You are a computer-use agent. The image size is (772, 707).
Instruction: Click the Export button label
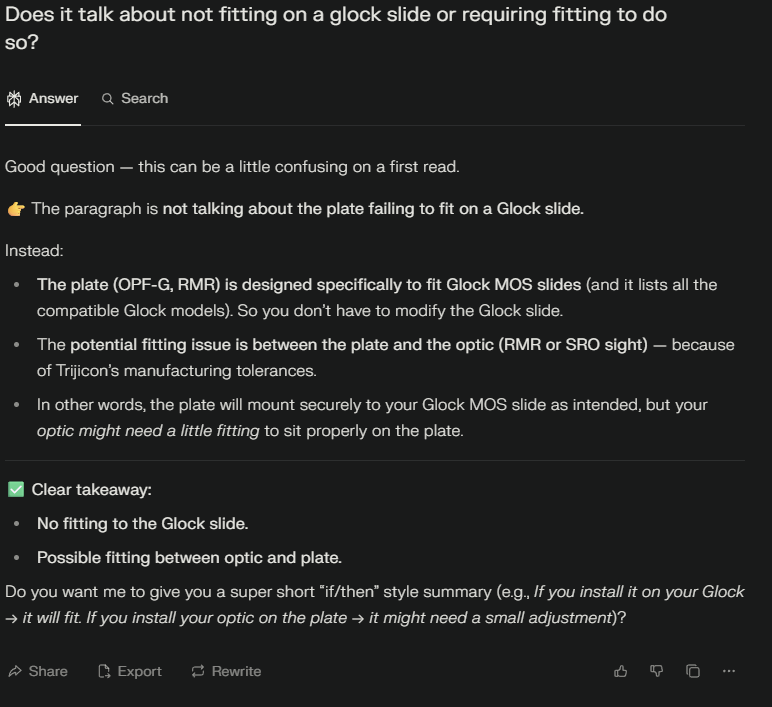(139, 671)
